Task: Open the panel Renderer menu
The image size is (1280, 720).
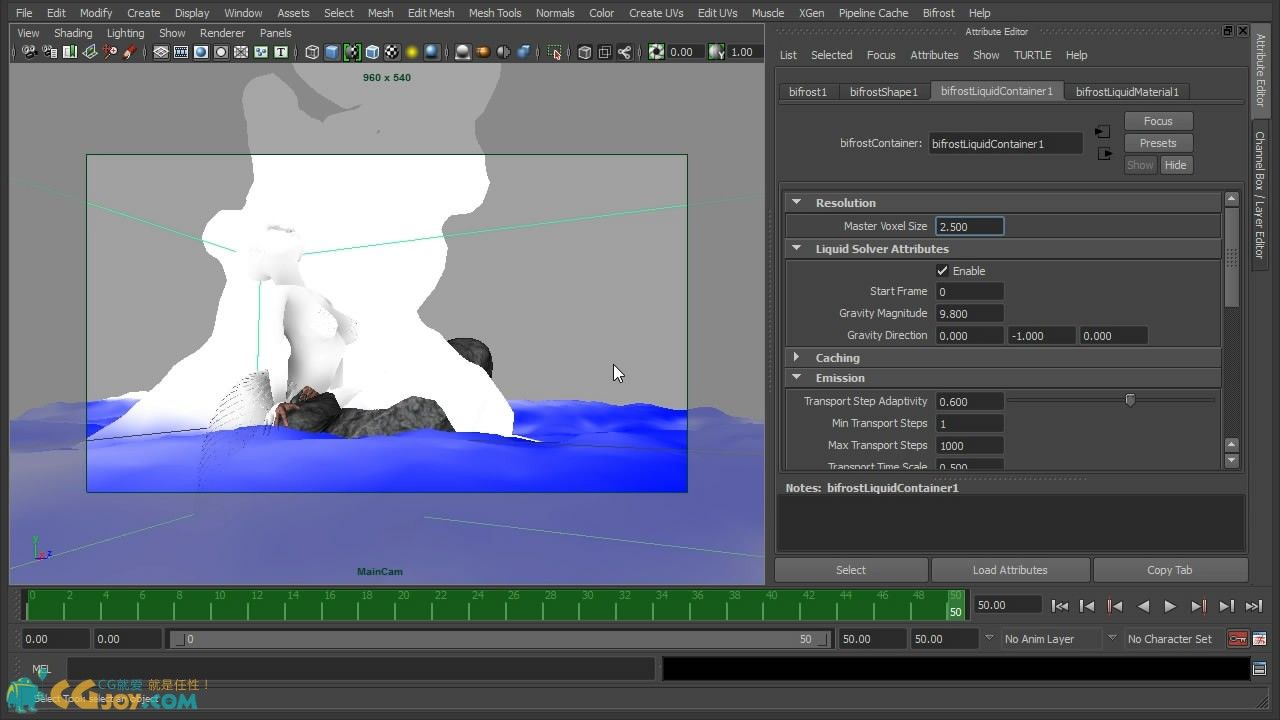Action: [222, 33]
